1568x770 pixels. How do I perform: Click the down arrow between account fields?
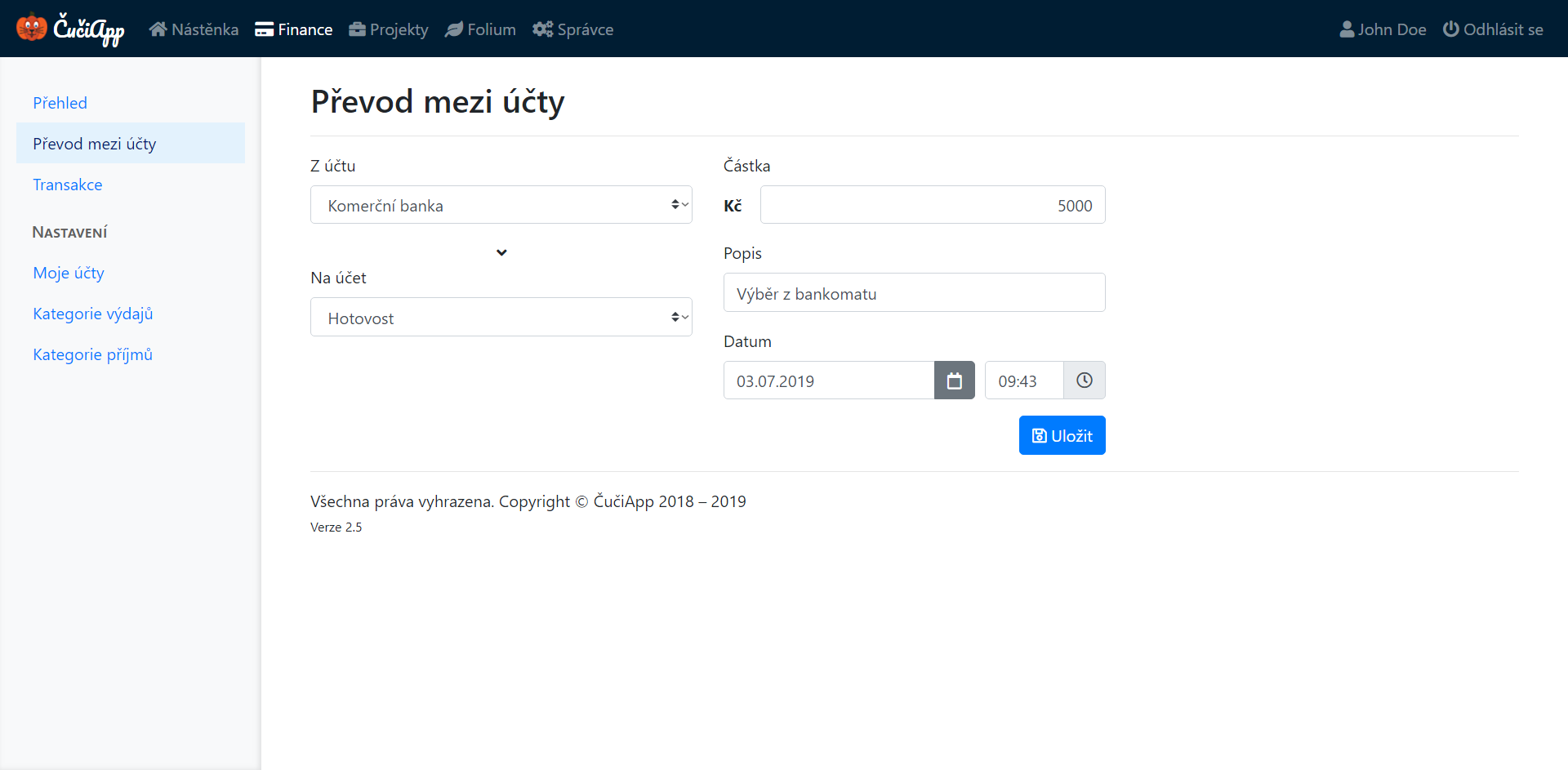tap(501, 252)
